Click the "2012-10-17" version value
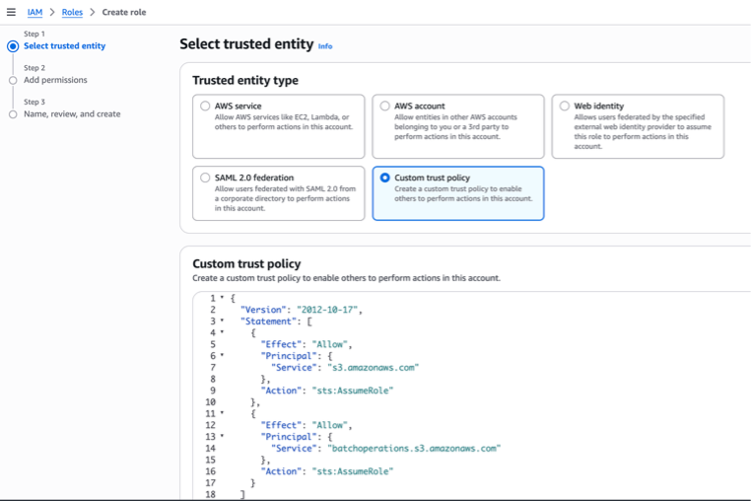The image size is (754, 504). point(327,310)
